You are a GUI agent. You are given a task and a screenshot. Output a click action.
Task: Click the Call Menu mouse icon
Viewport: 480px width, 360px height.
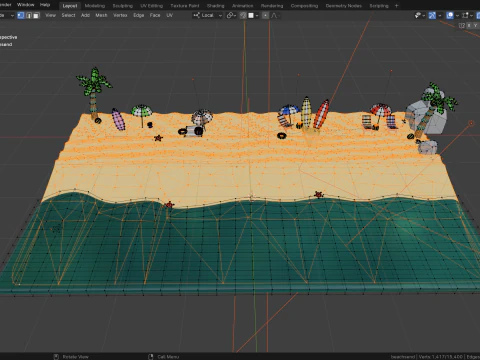(x=151, y=357)
